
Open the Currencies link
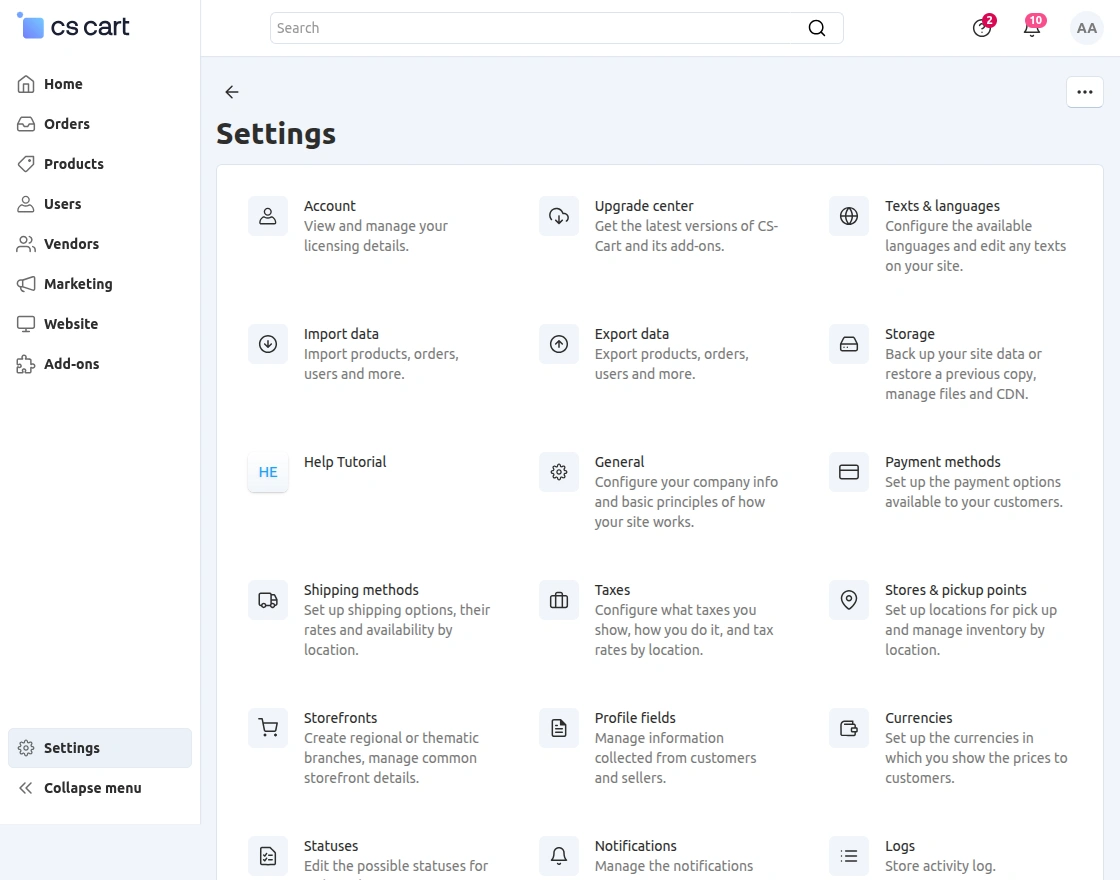coord(919,718)
